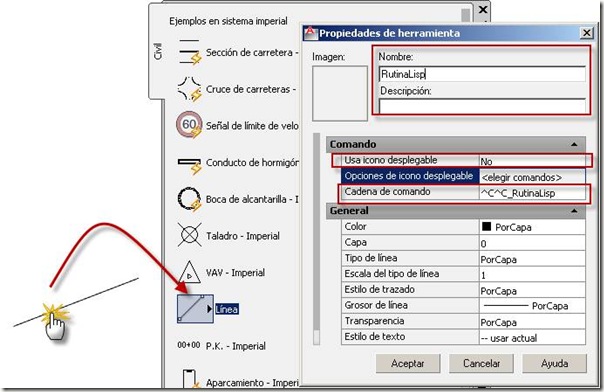Select the Sección de carretera tool icon
This screenshot has width=604, height=392.
(x=190, y=52)
